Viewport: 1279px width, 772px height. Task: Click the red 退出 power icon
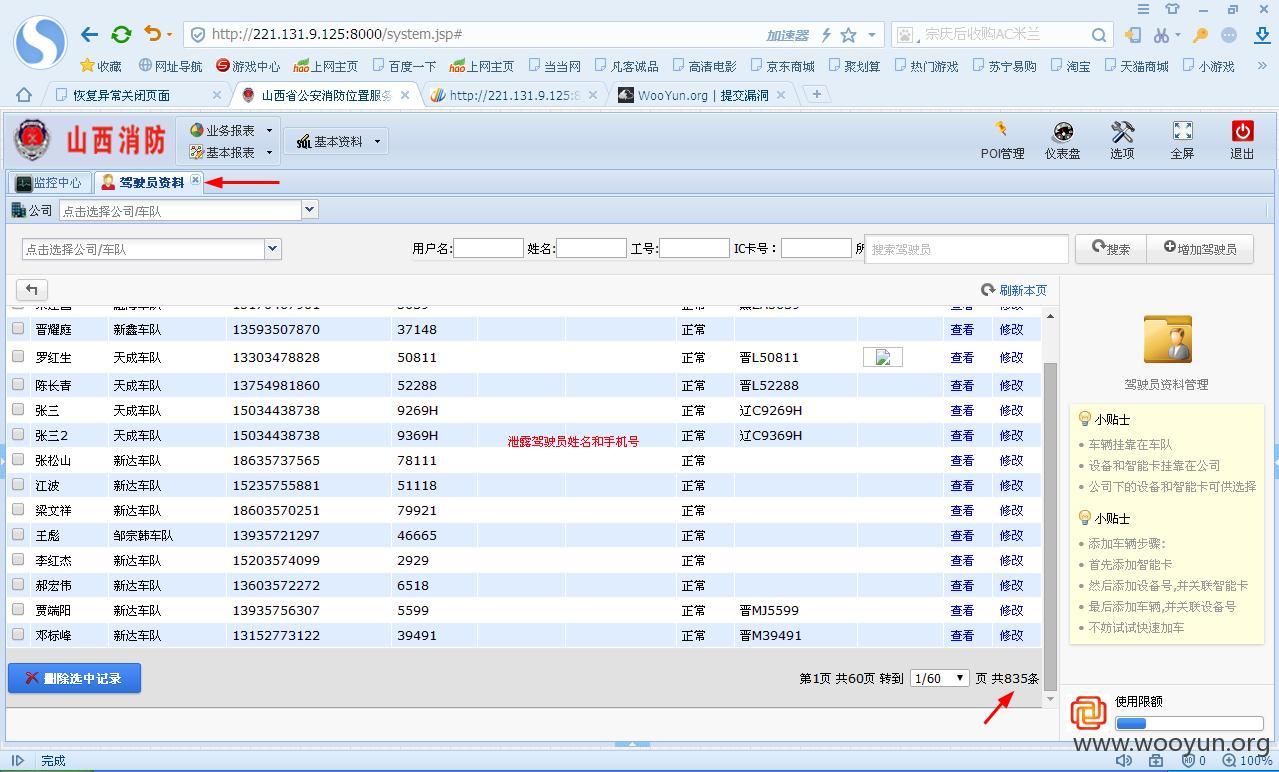(1242, 131)
